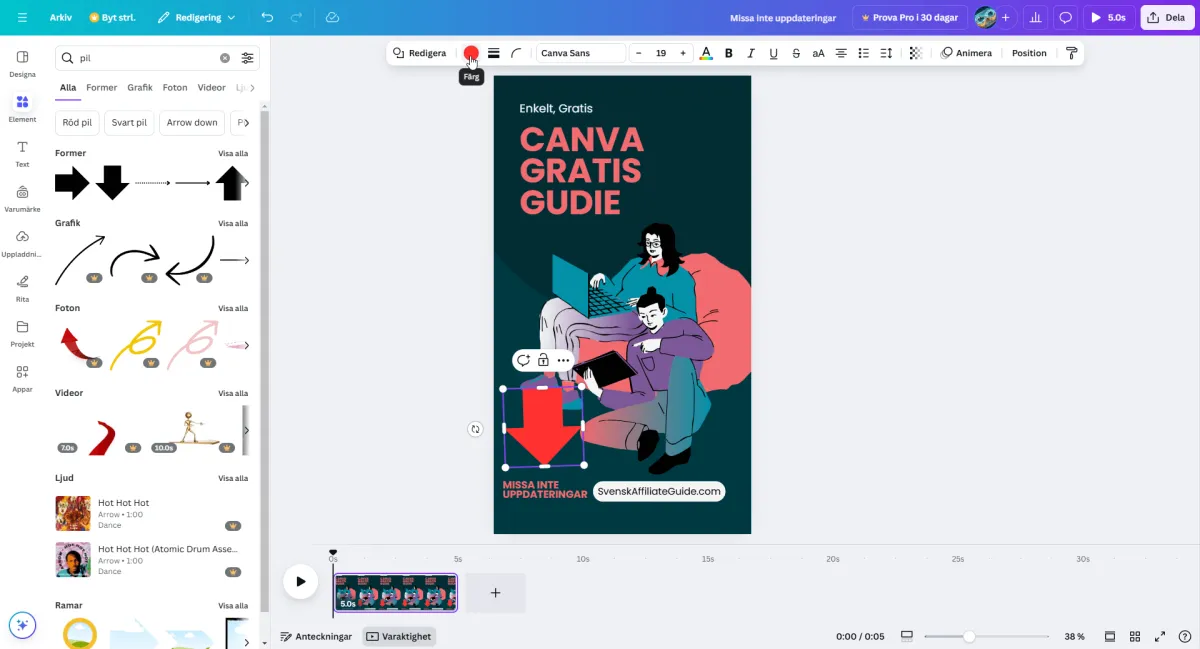Adjust the zoom level slider
This screenshot has width=1200, height=649.
[x=969, y=636]
